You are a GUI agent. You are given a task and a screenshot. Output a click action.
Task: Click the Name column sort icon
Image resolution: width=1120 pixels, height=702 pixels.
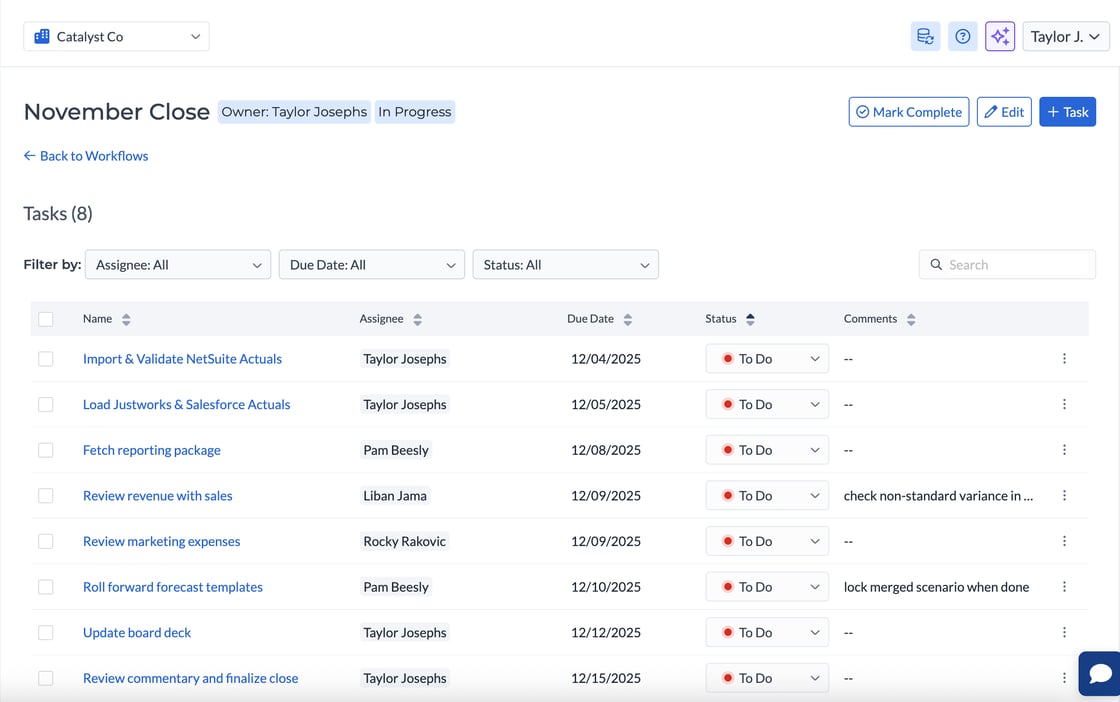click(125, 318)
